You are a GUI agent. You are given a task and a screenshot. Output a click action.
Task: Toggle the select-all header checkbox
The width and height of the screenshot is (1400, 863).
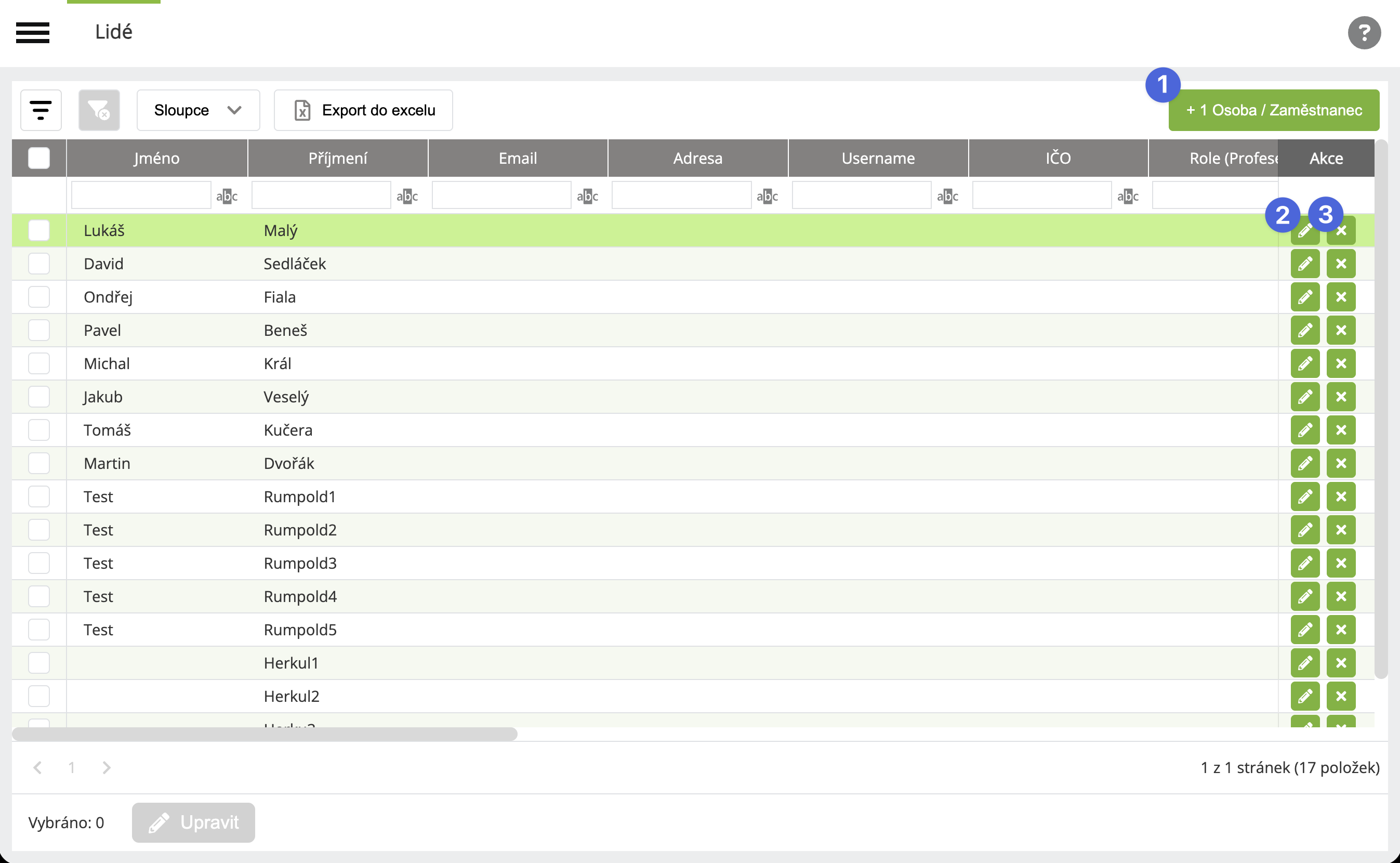coord(39,158)
